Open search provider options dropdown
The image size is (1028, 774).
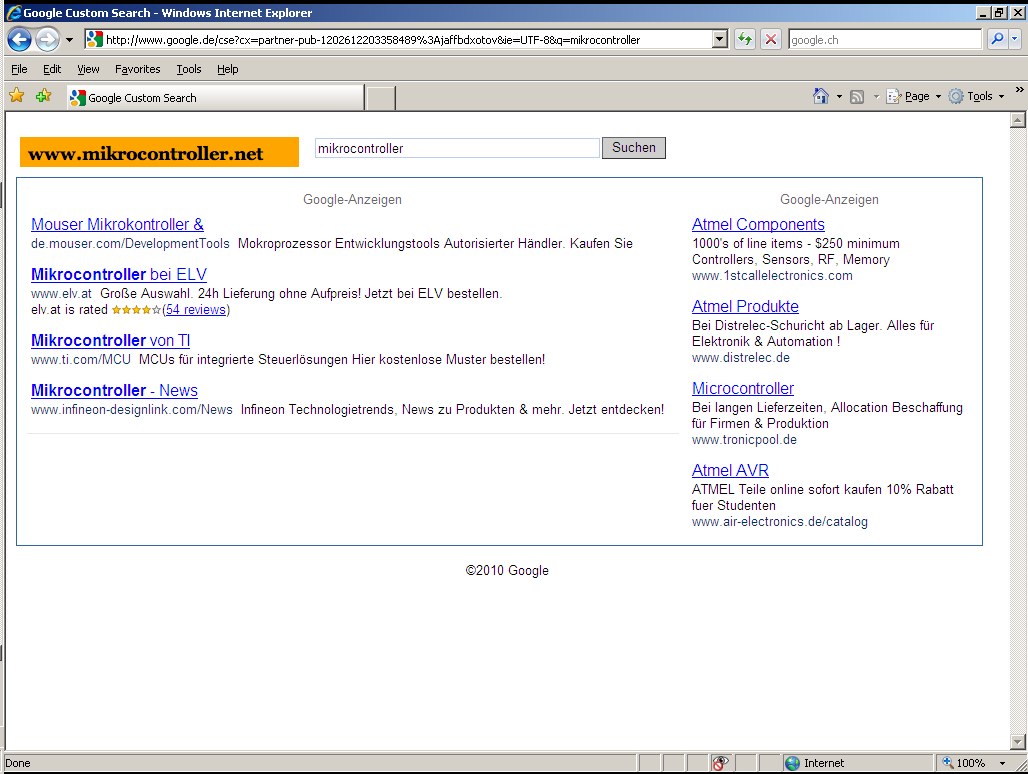pos(1014,39)
